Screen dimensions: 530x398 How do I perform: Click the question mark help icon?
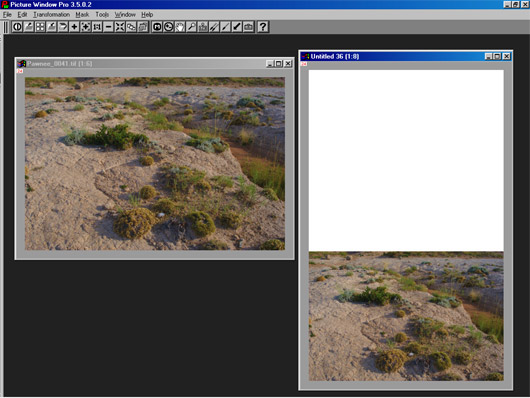tap(263, 27)
